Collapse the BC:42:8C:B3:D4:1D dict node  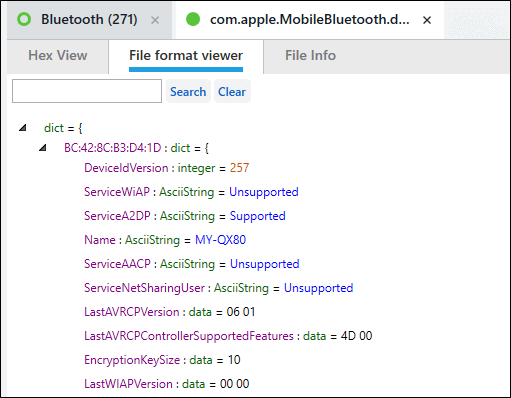[43, 148]
